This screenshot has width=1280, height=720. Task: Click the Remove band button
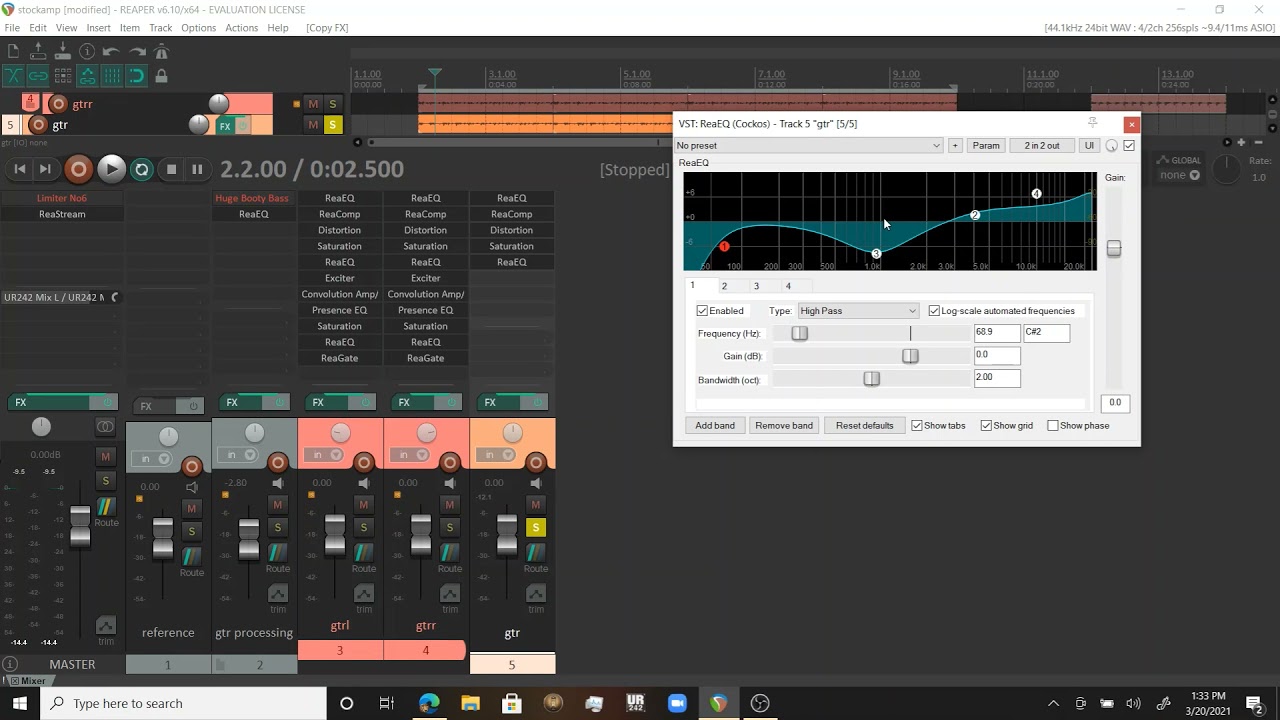click(x=784, y=426)
